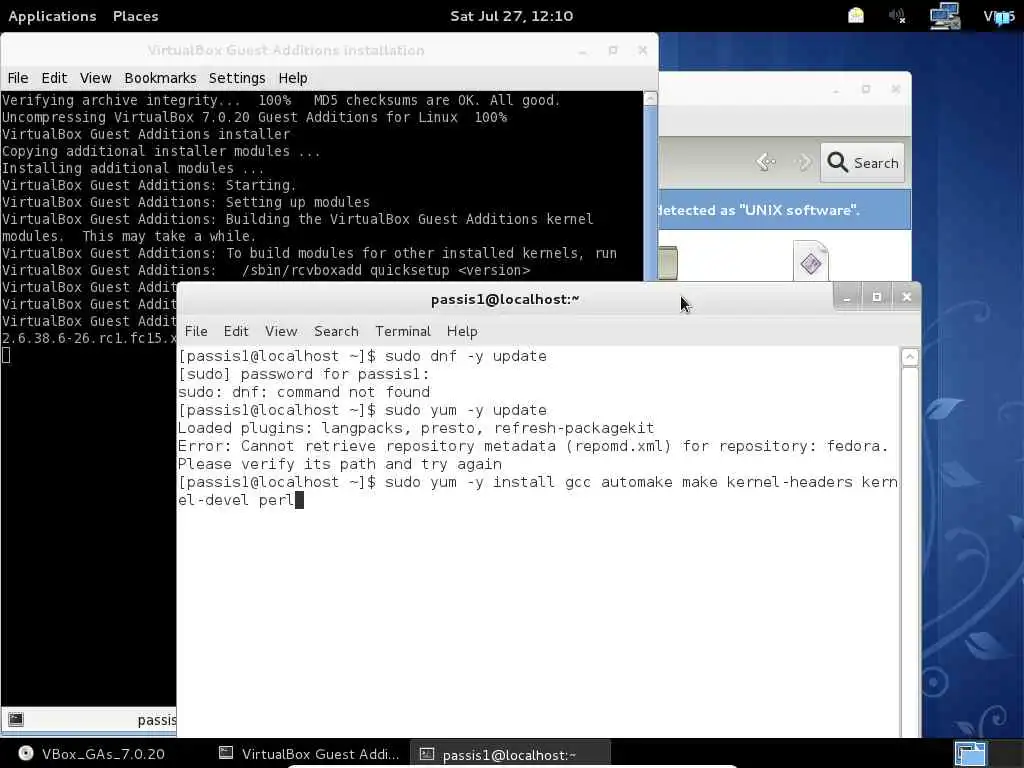Screen dimensions: 1024x768
Task: Click 'Verifying archive integrity' line in Guest Additions terminal
Action: tap(281, 101)
